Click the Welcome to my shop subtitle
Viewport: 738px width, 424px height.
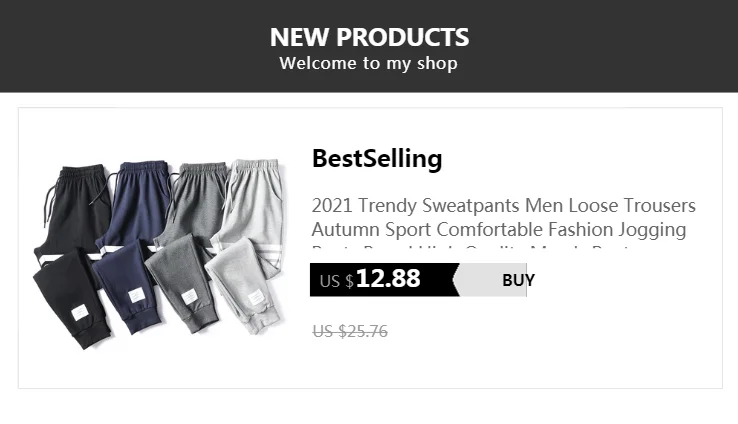coord(368,63)
